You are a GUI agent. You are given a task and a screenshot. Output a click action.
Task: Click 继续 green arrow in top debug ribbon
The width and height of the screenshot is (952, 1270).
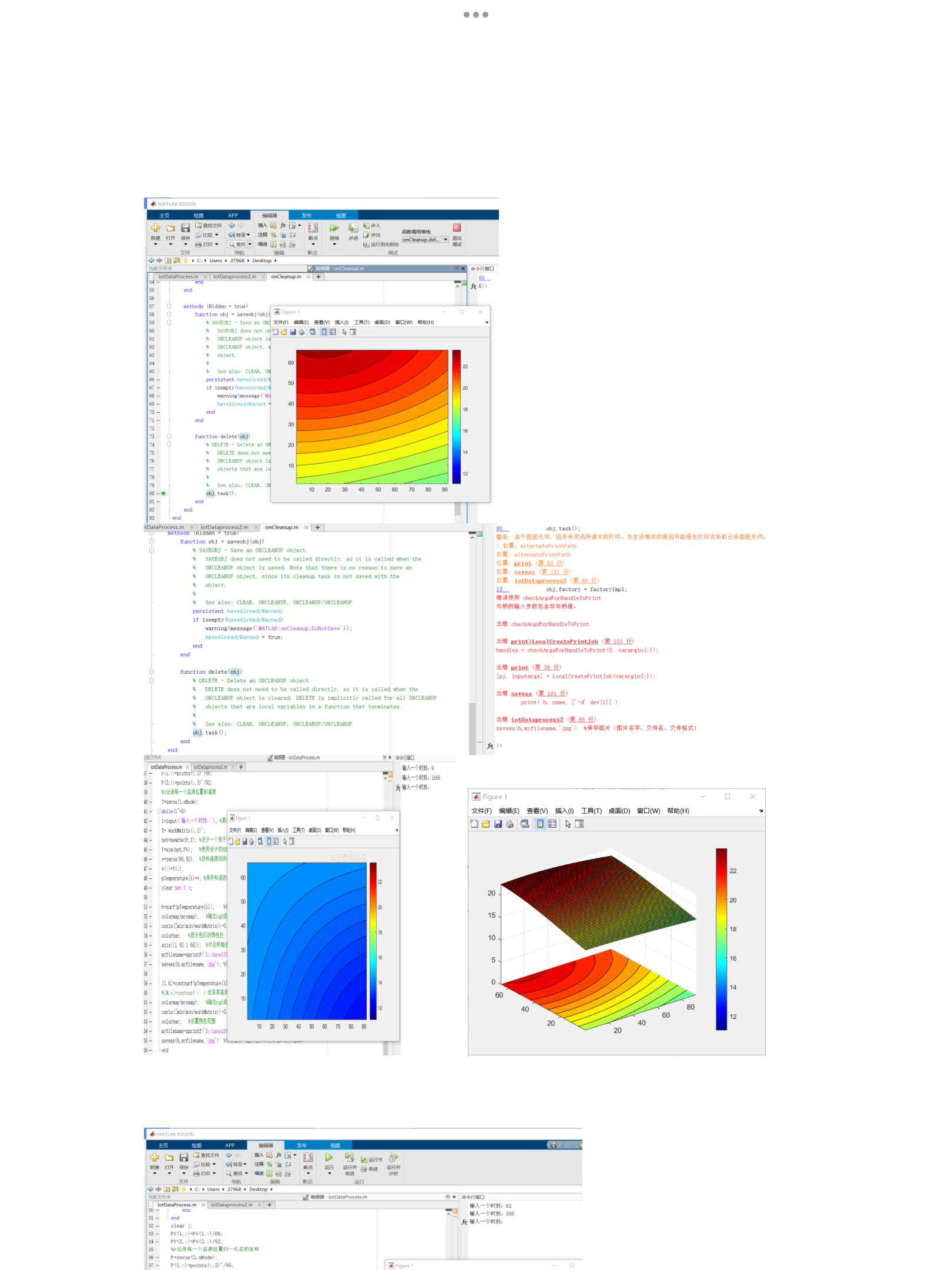click(x=334, y=228)
